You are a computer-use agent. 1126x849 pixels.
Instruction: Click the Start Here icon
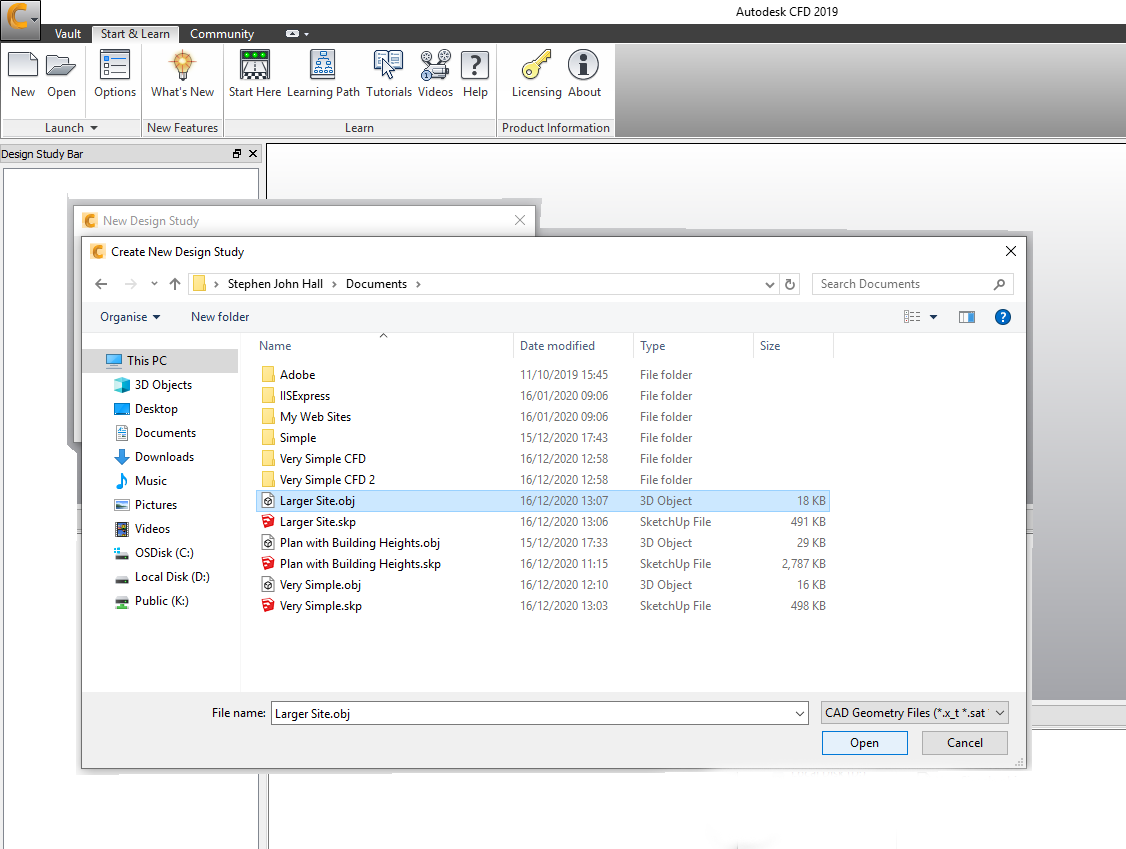pos(255,67)
